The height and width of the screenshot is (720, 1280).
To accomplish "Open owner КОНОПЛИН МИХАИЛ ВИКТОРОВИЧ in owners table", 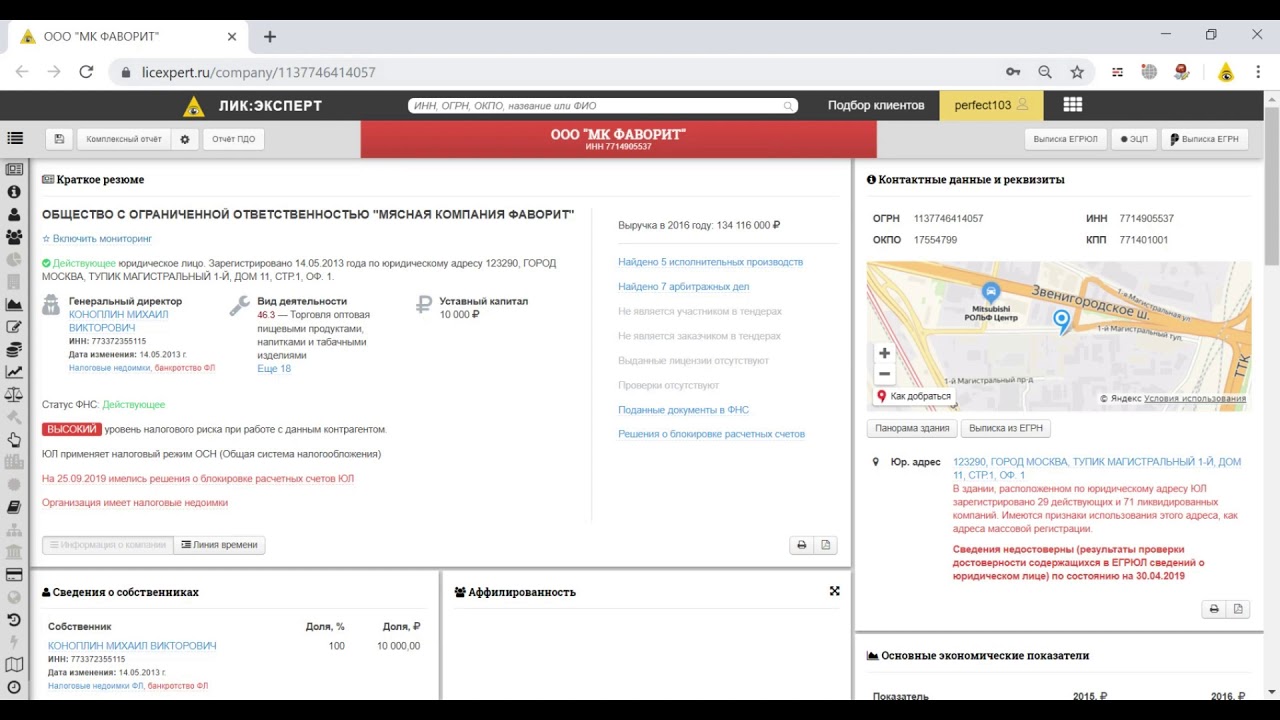I will pyautogui.click(x=132, y=646).
